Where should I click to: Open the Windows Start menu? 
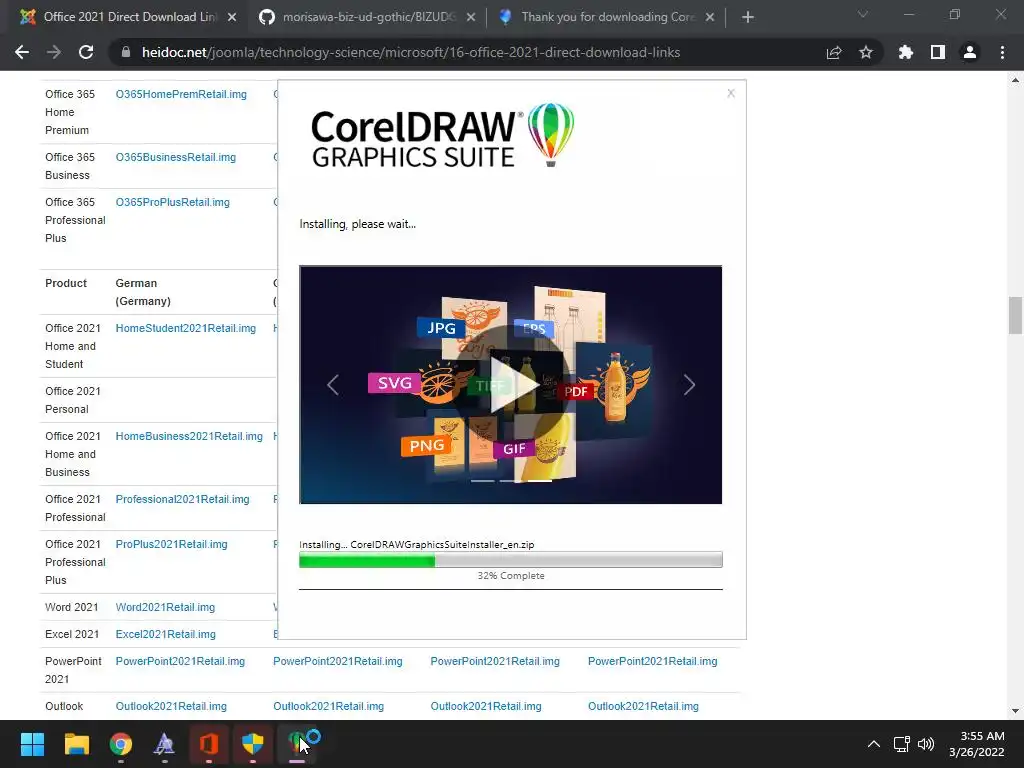coord(32,744)
